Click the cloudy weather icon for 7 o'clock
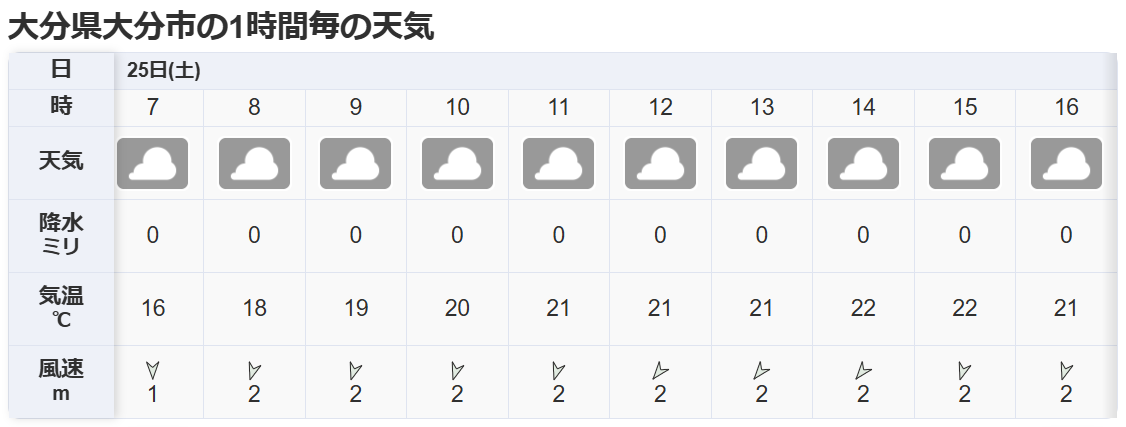 point(153,164)
